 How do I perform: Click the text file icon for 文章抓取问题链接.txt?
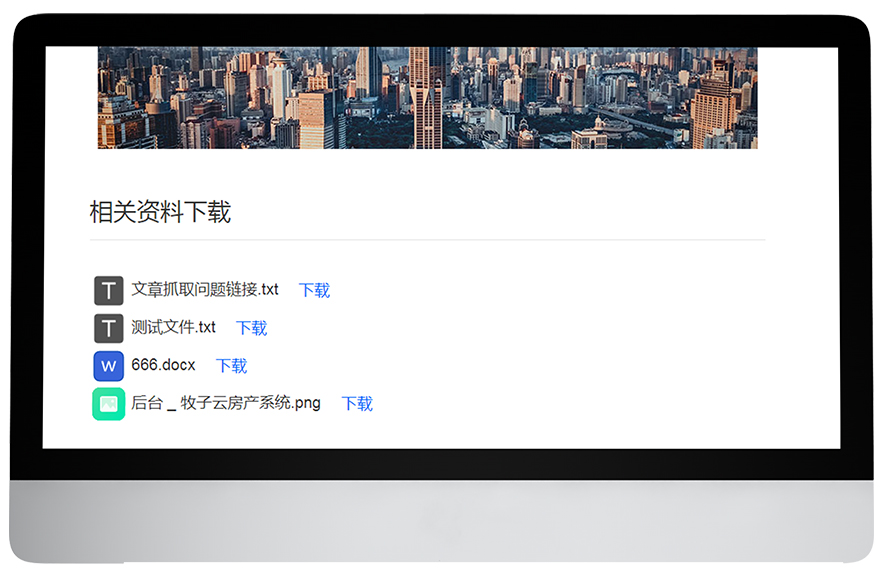click(x=108, y=290)
